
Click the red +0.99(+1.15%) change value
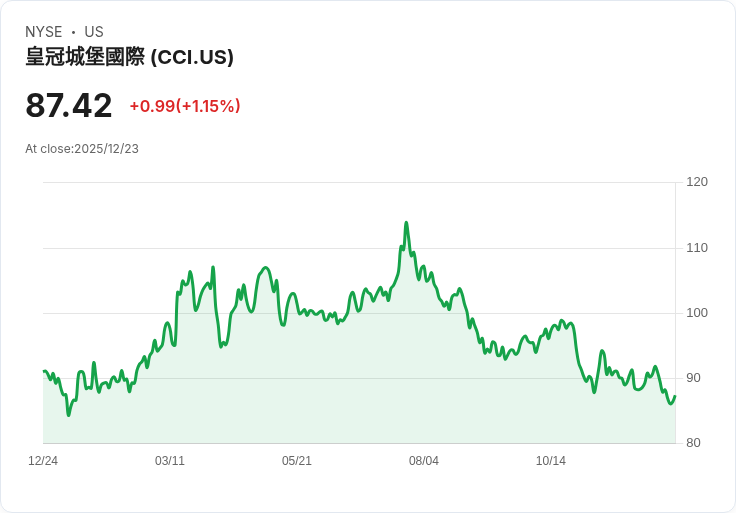(185, 106)
